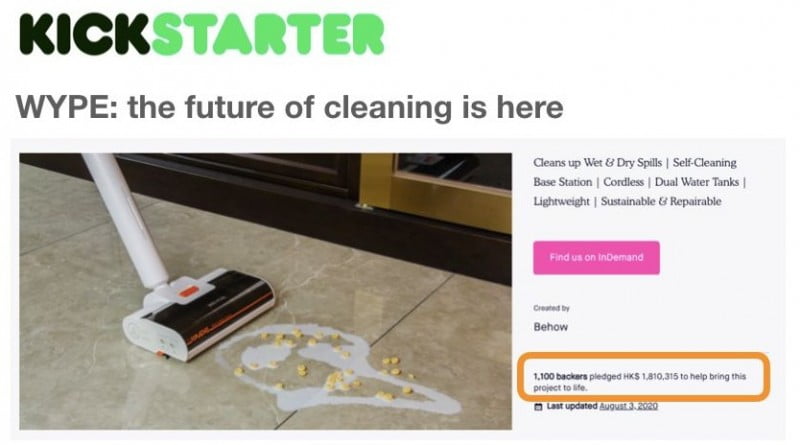Click the gold cabinet panel in photo
Viewport: 800px width, 445px height.
436,191
